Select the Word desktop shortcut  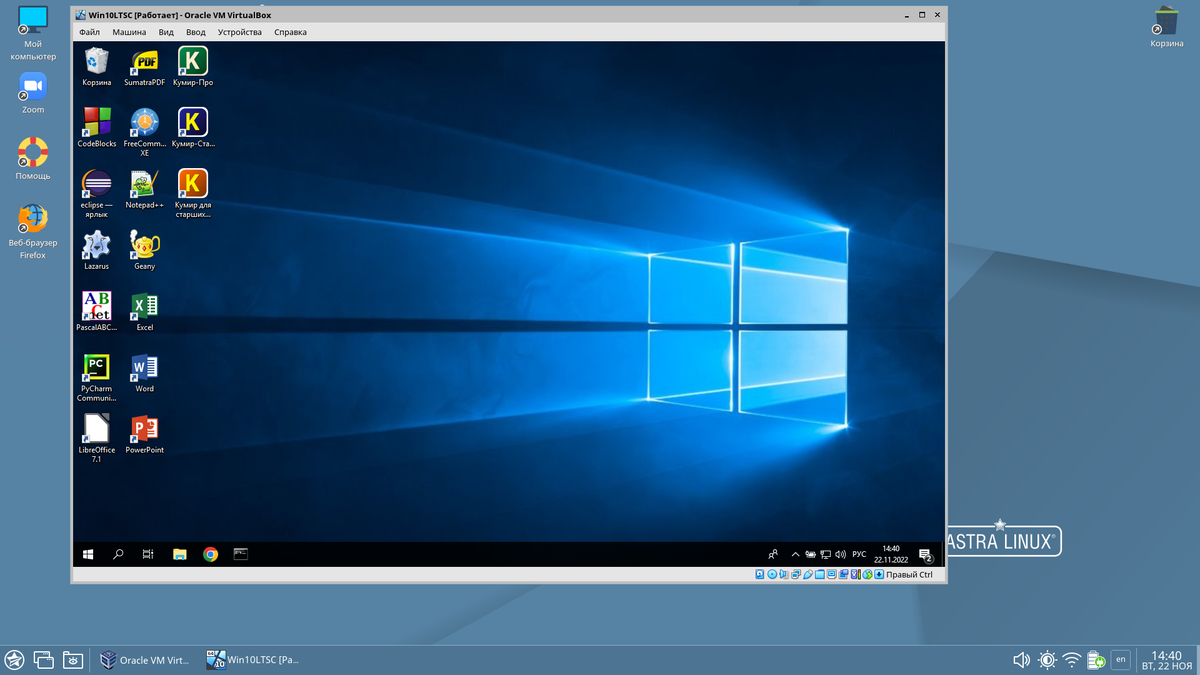[145, 372]
